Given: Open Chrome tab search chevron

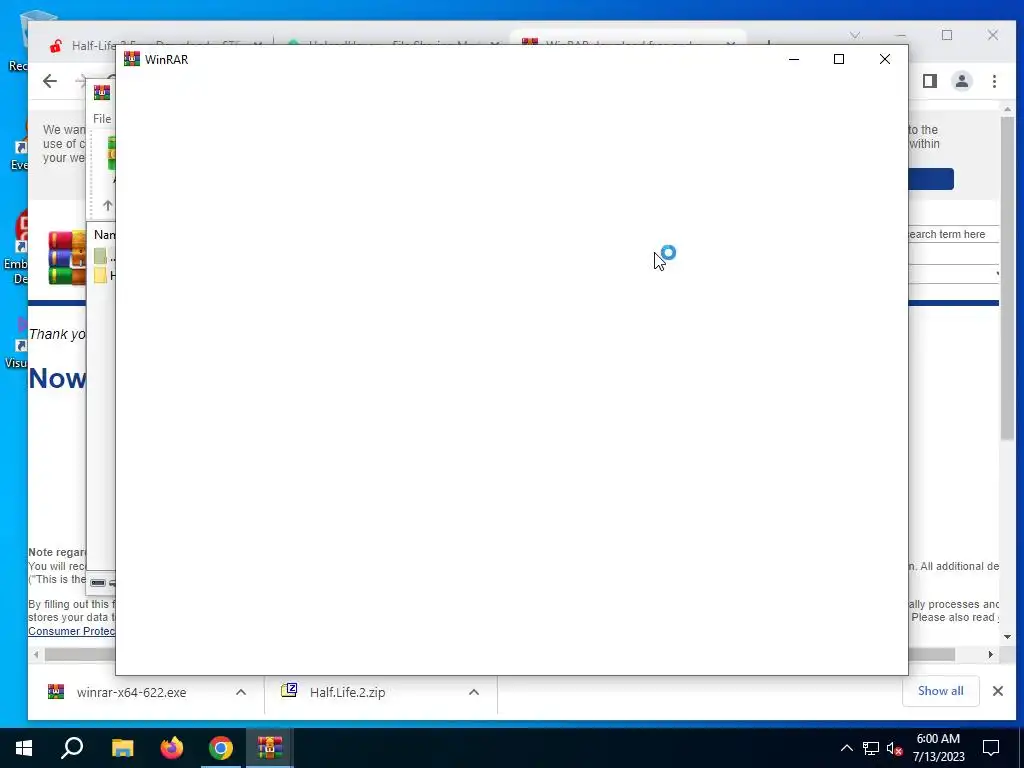Looking at the screenshot, I should (855, 35).
